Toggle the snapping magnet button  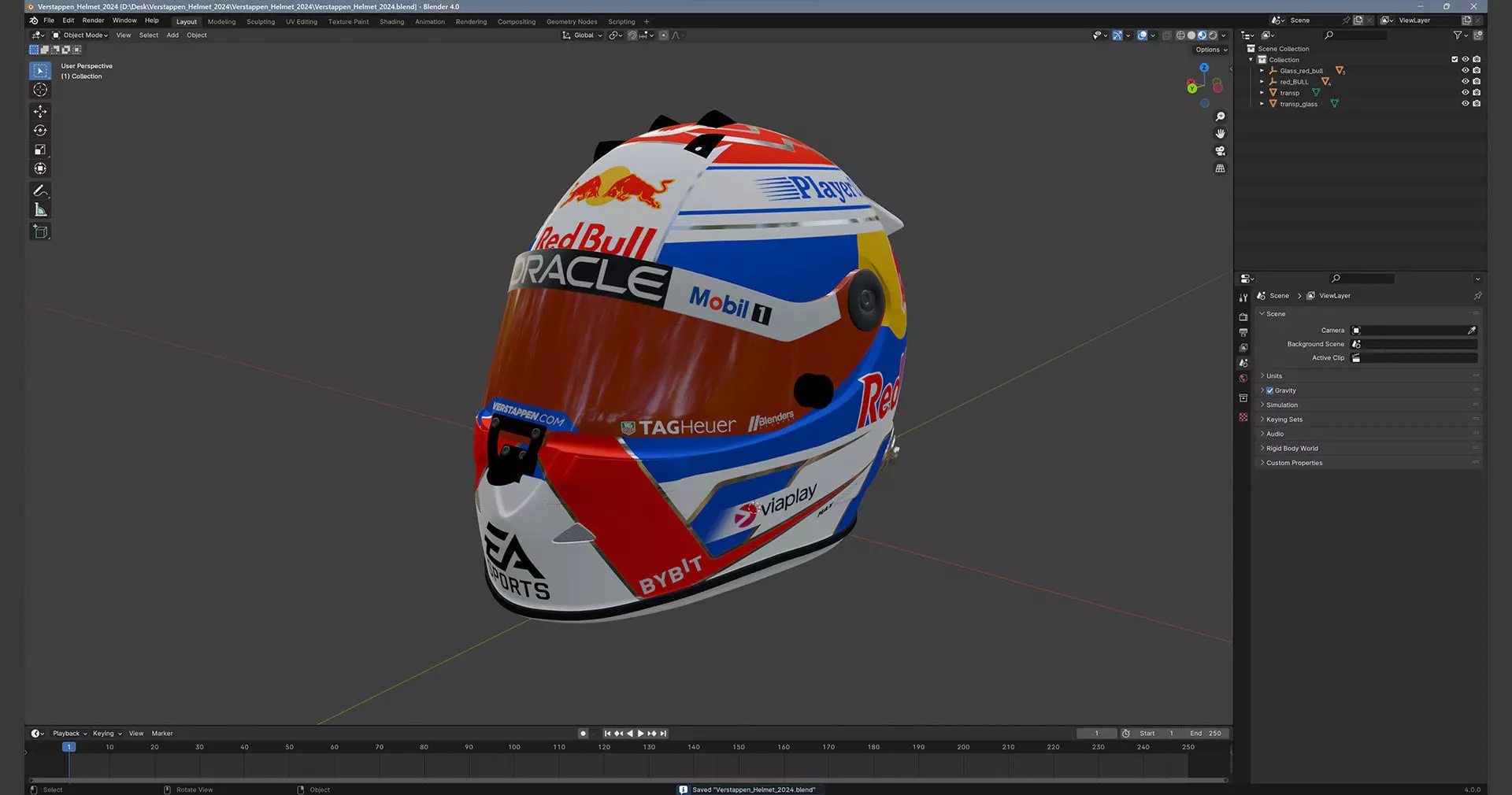(632, 35)
